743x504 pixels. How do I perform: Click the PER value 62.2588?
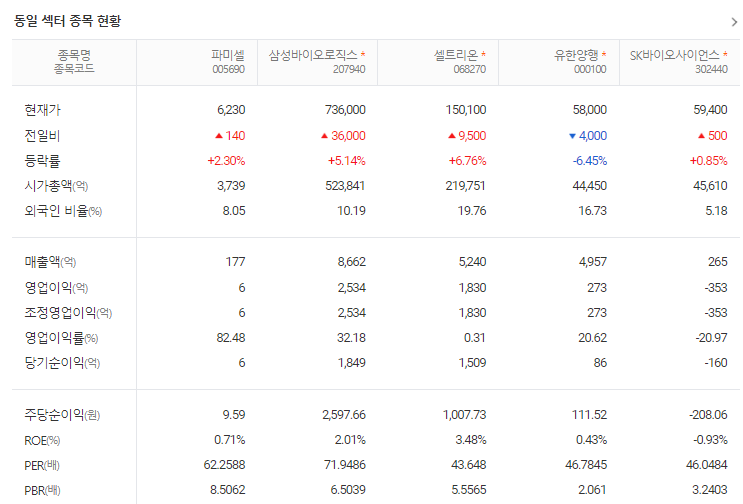[x=224, y=465]
